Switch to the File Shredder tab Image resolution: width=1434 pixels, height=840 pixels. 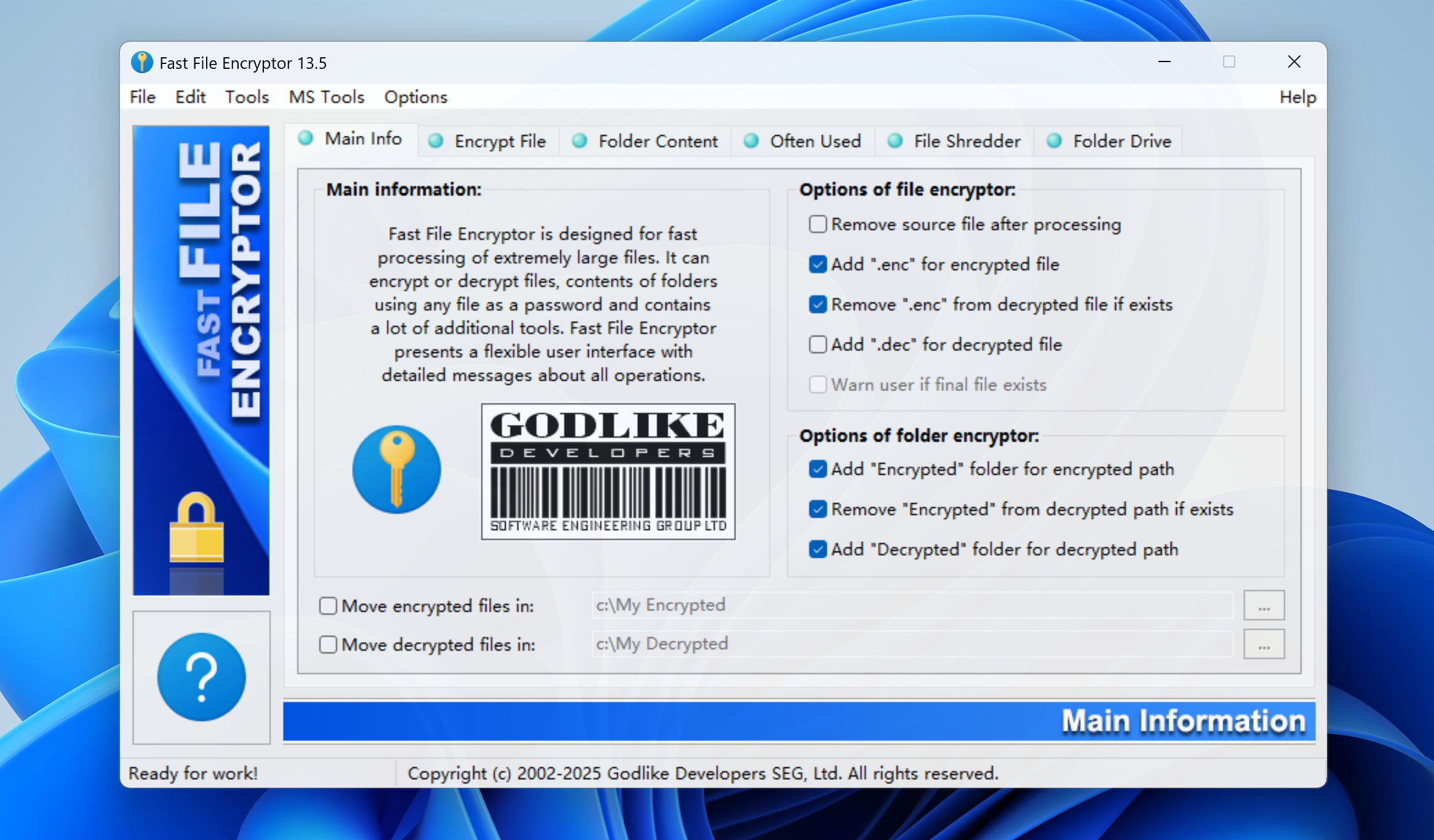[954, 141]
